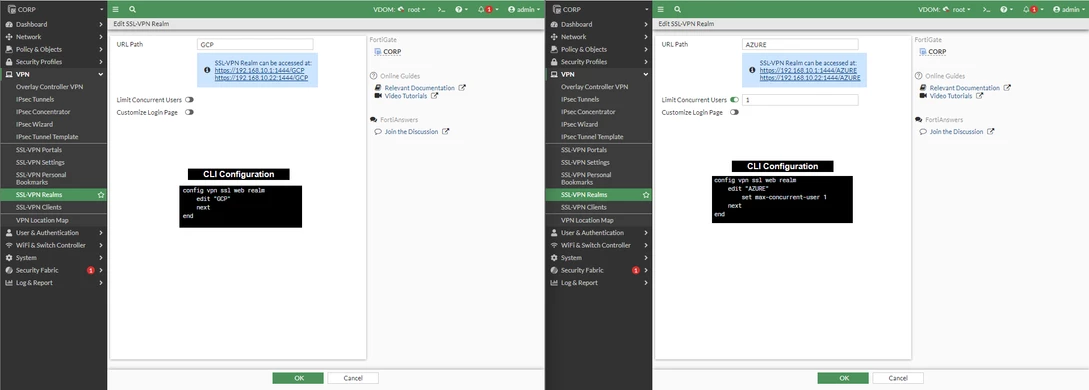Viewport: 1089px width, 390px height.
Task: Expand User & Authentication in GCP window sidebar
Action: point(53,232)
